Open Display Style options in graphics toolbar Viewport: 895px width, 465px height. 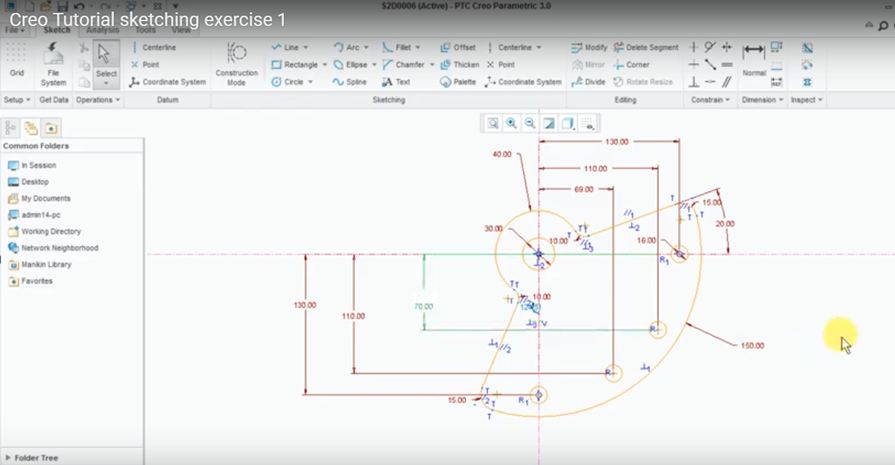pyautogui.click(x=568, y=123)
